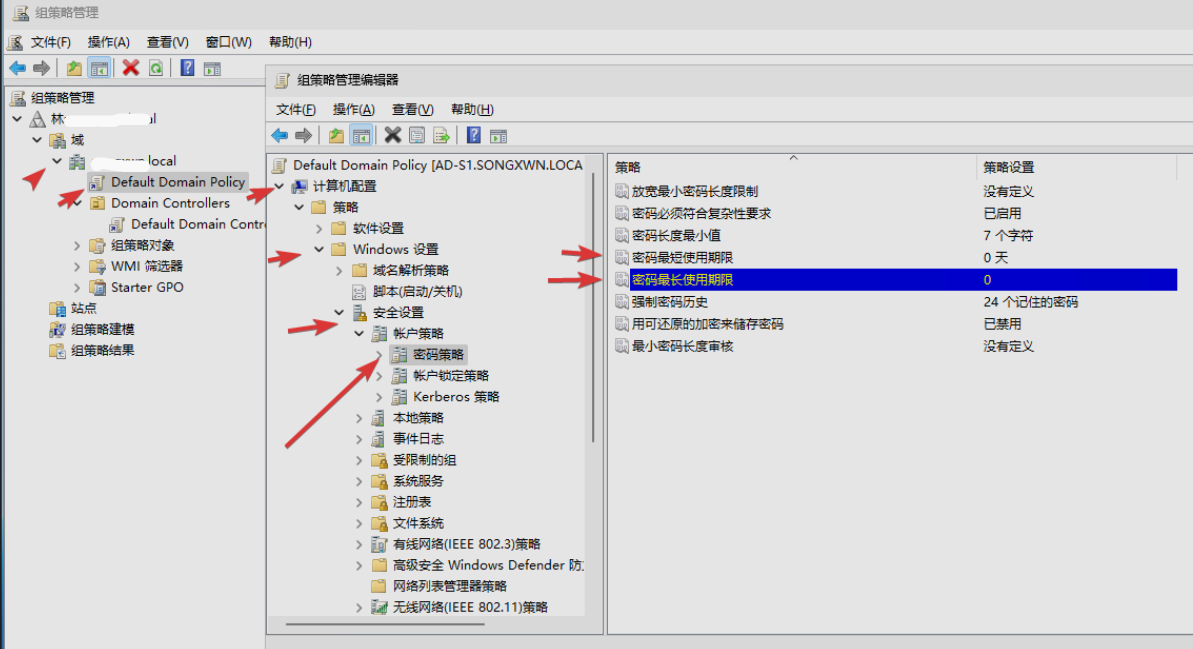
Task: Click Back arrow in Group Policy Management toolbar
Action: (17, 68)
